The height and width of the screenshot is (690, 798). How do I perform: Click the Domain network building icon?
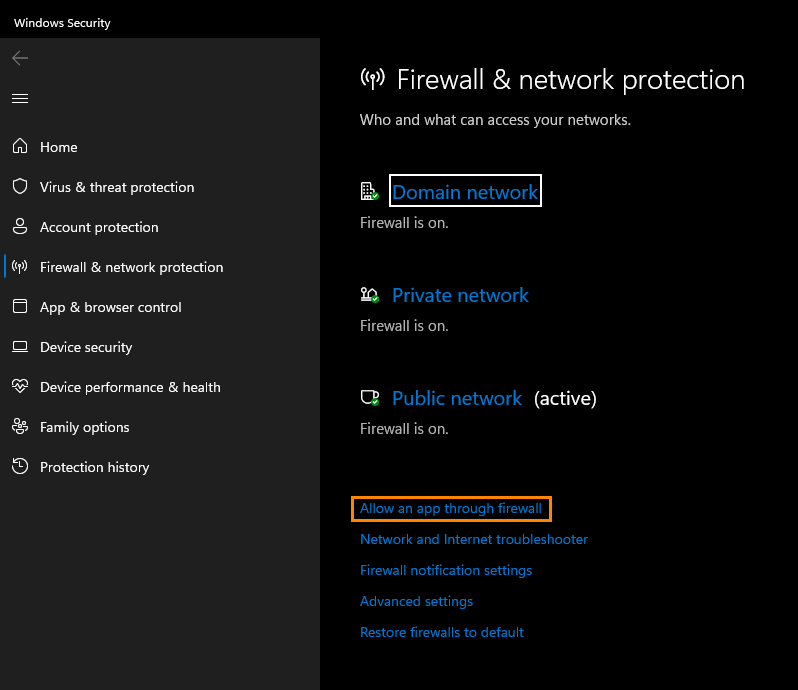(x=369, y=191)
